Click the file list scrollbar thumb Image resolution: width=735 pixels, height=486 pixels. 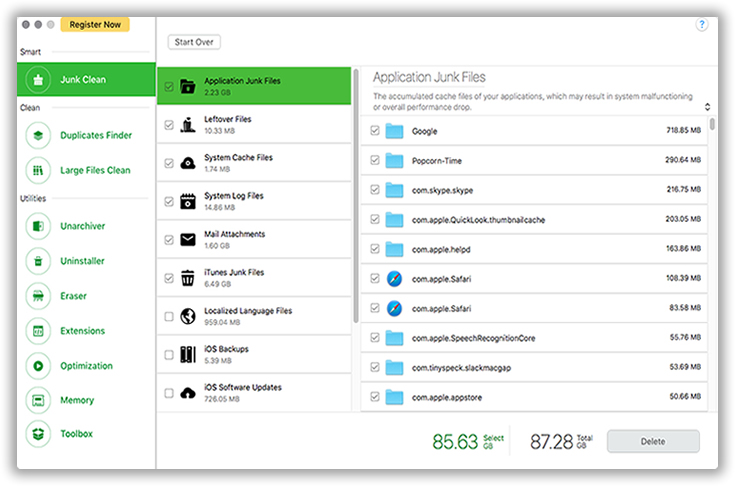pyautogui.click(x=712, y=124)
